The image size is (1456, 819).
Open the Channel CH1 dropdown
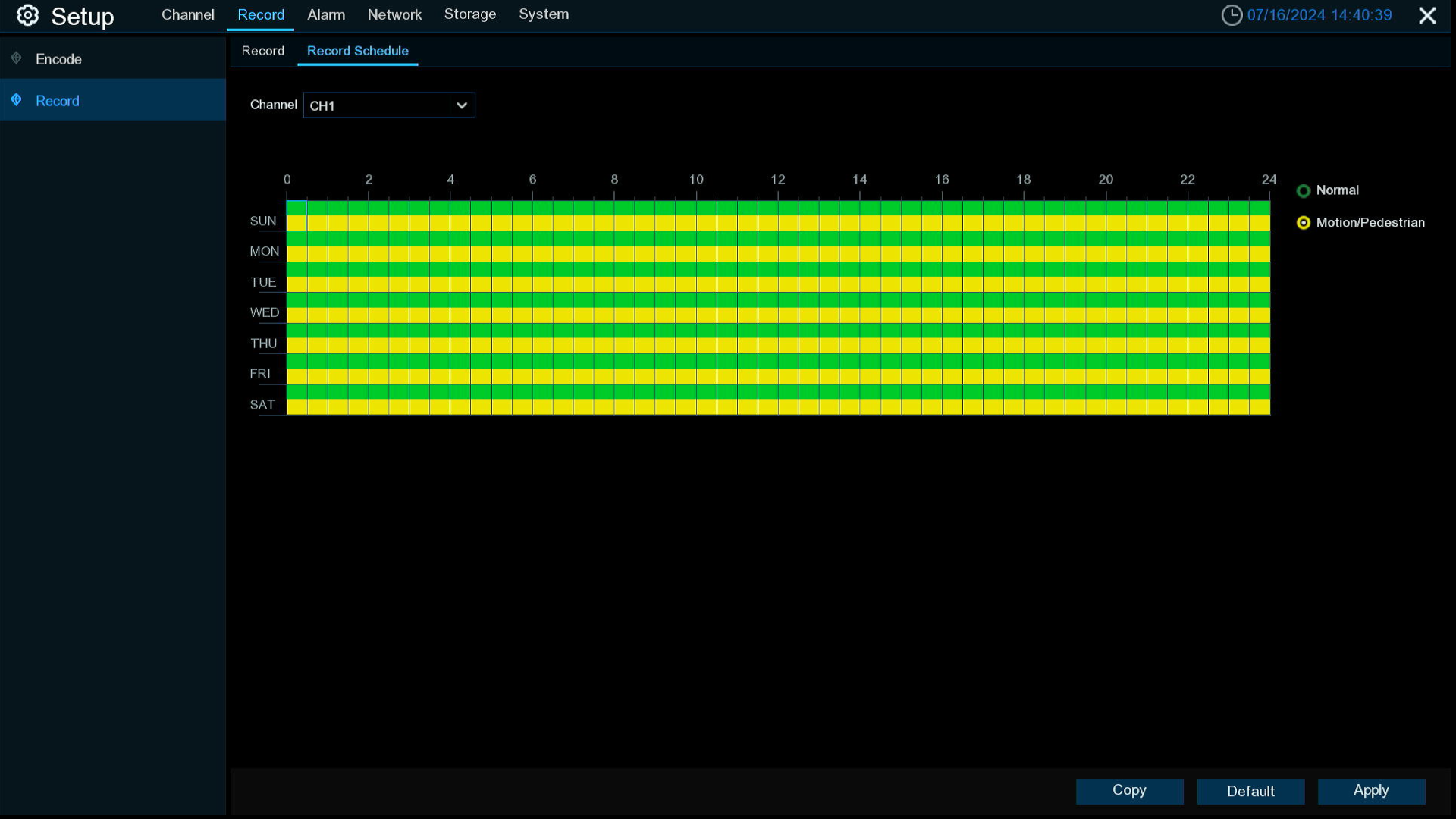coord(379,105)
